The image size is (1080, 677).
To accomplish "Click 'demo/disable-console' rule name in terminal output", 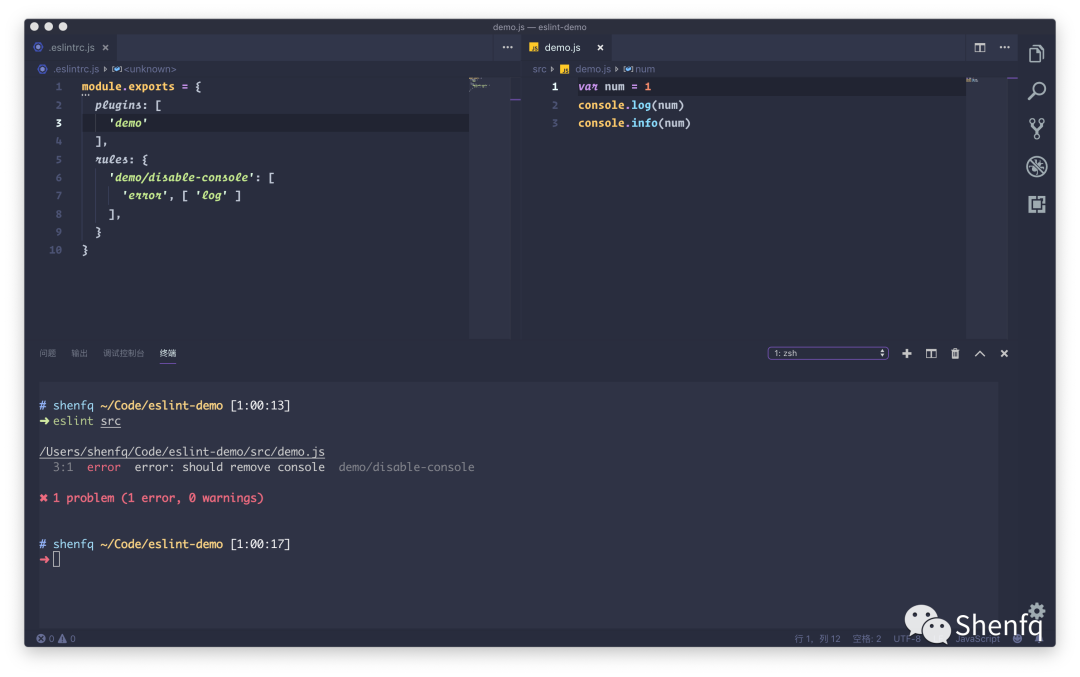I will [406, 467].
